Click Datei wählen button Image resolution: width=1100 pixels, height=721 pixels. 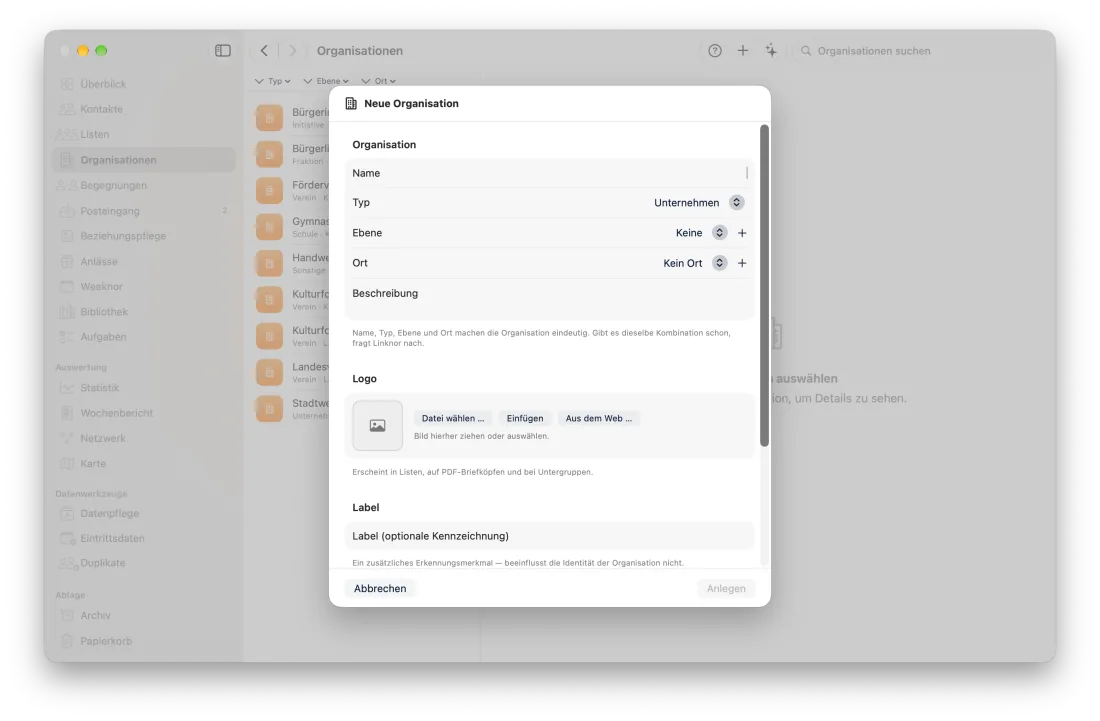tap(453, 419)
